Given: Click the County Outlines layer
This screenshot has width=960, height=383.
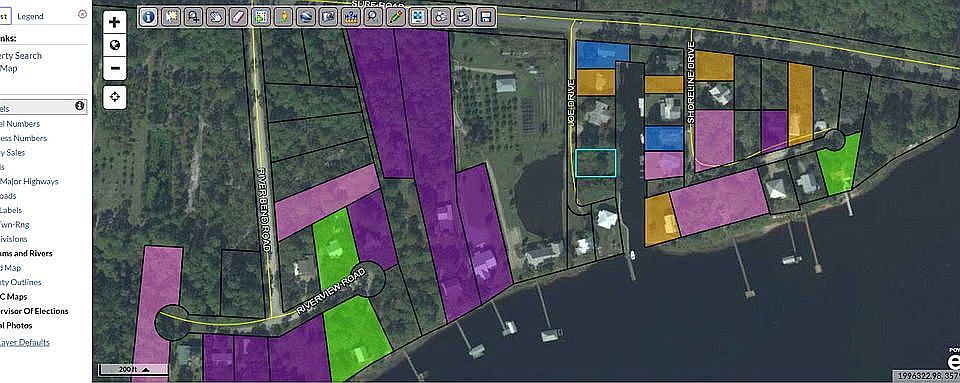Looking at the screenshot, I should tap(21, 283).
